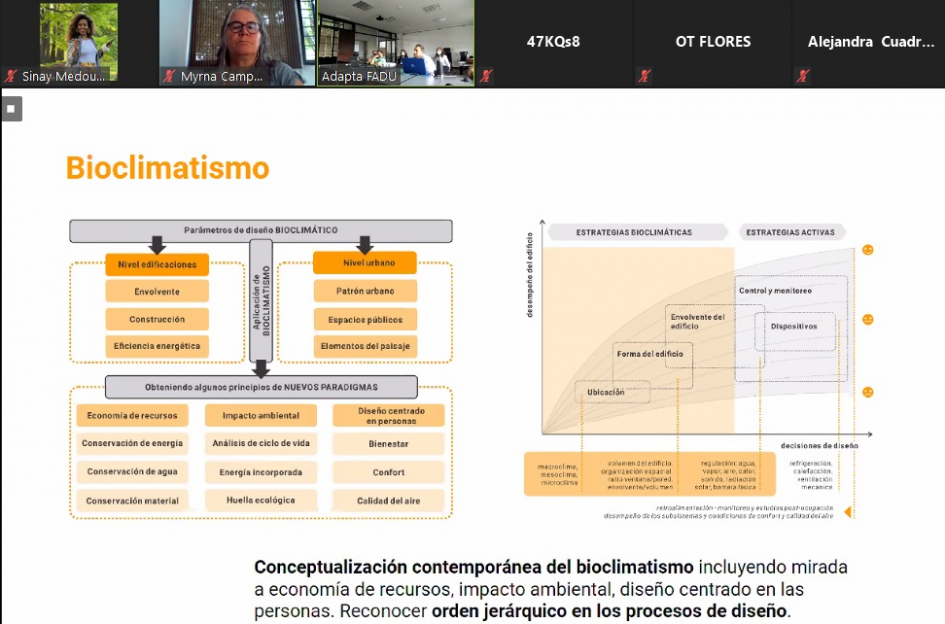Click the Elementos del paisaje box
Image resolution: width=945 pixels, height=624 pixels.
(x=365, y=346)
